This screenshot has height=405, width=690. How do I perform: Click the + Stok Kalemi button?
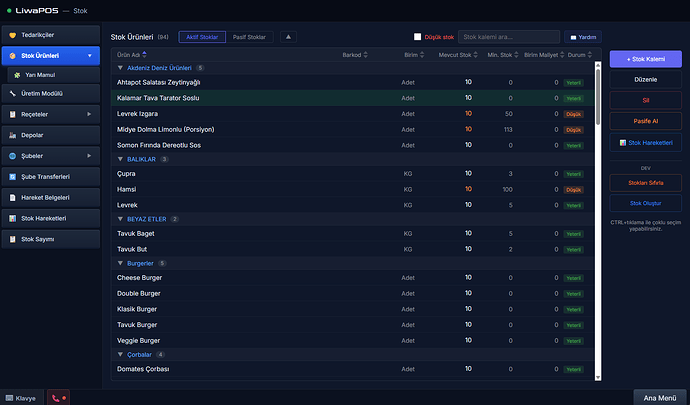pos(645,60)
